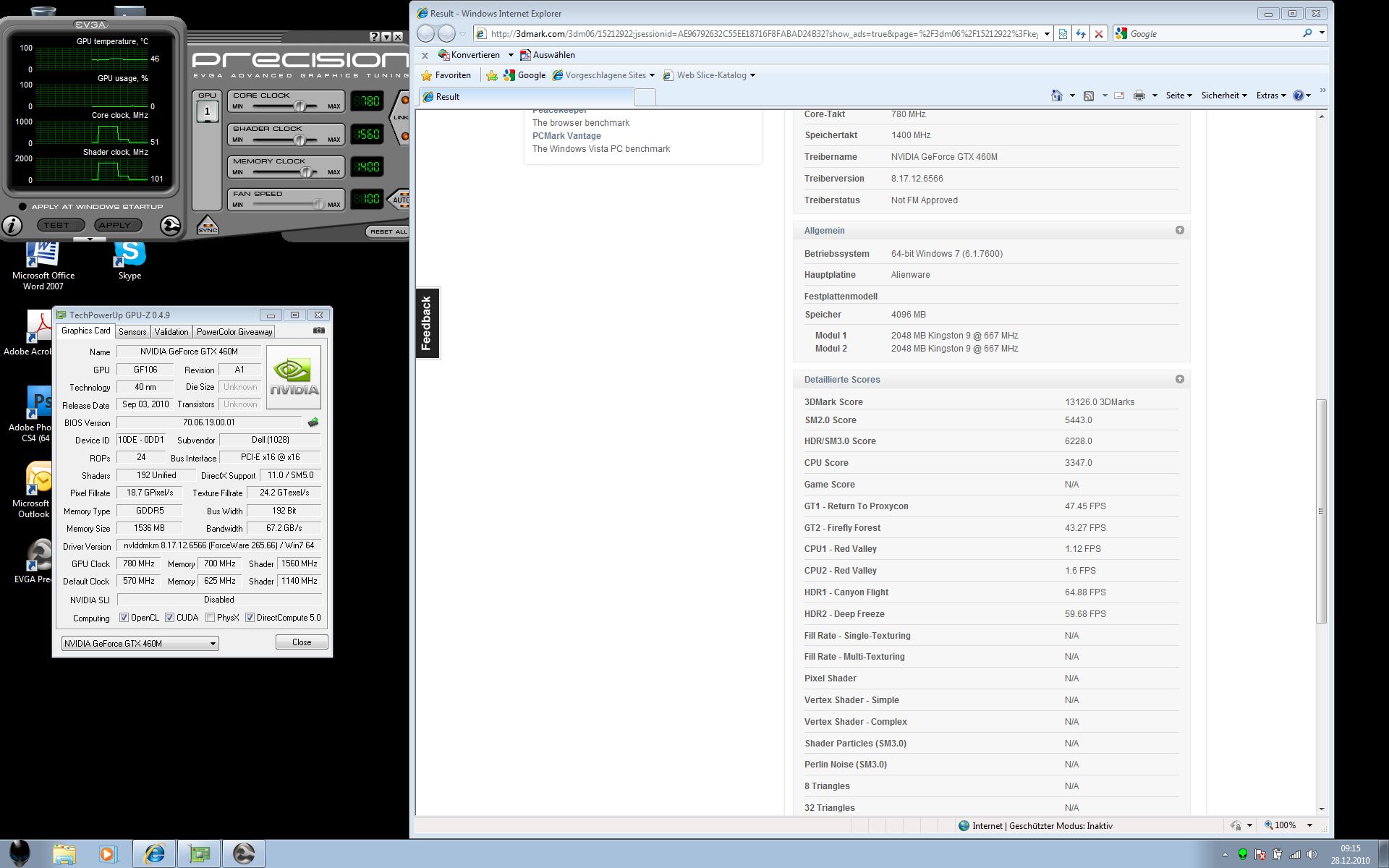The height and width of the screenshot is (868, 1389).
Task: Open zoom level 100% dropdown
Action: pyautogui.click(x=1309, y=825)
